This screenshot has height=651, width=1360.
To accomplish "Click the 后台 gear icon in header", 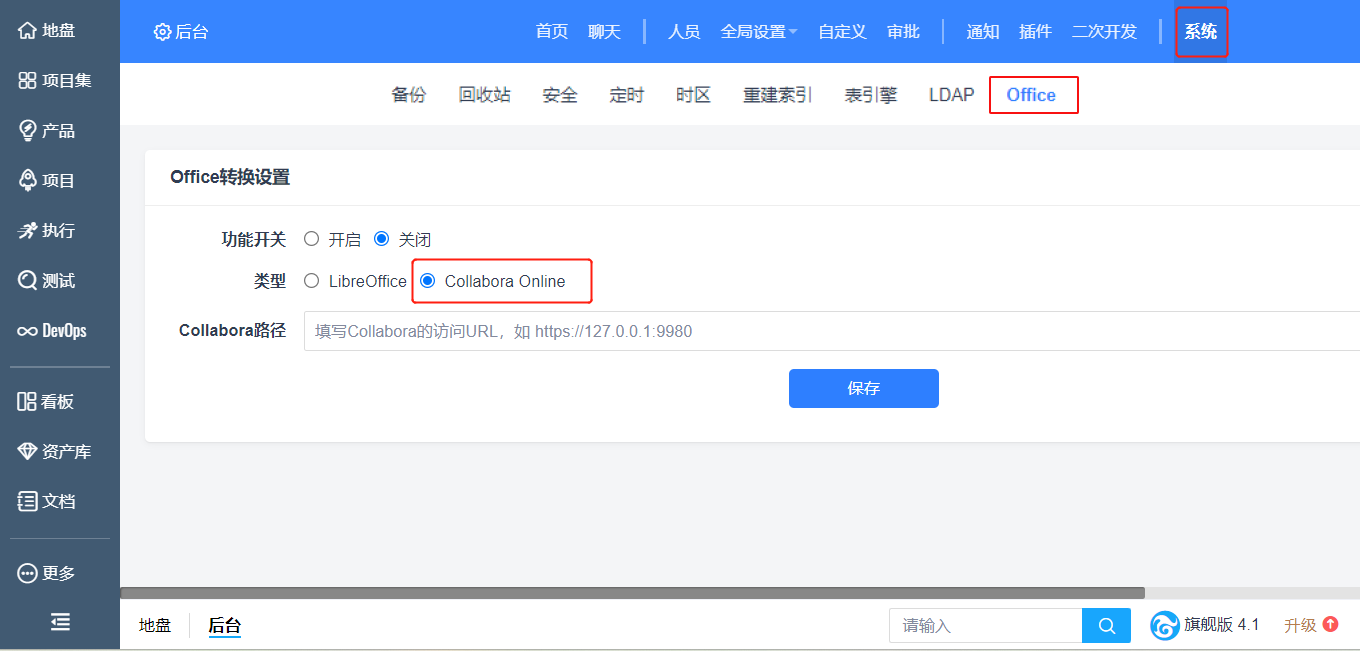I will (x=162, y=32).
